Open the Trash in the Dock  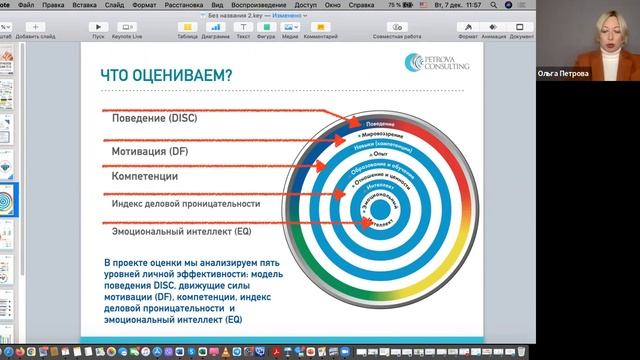[522, 352]
